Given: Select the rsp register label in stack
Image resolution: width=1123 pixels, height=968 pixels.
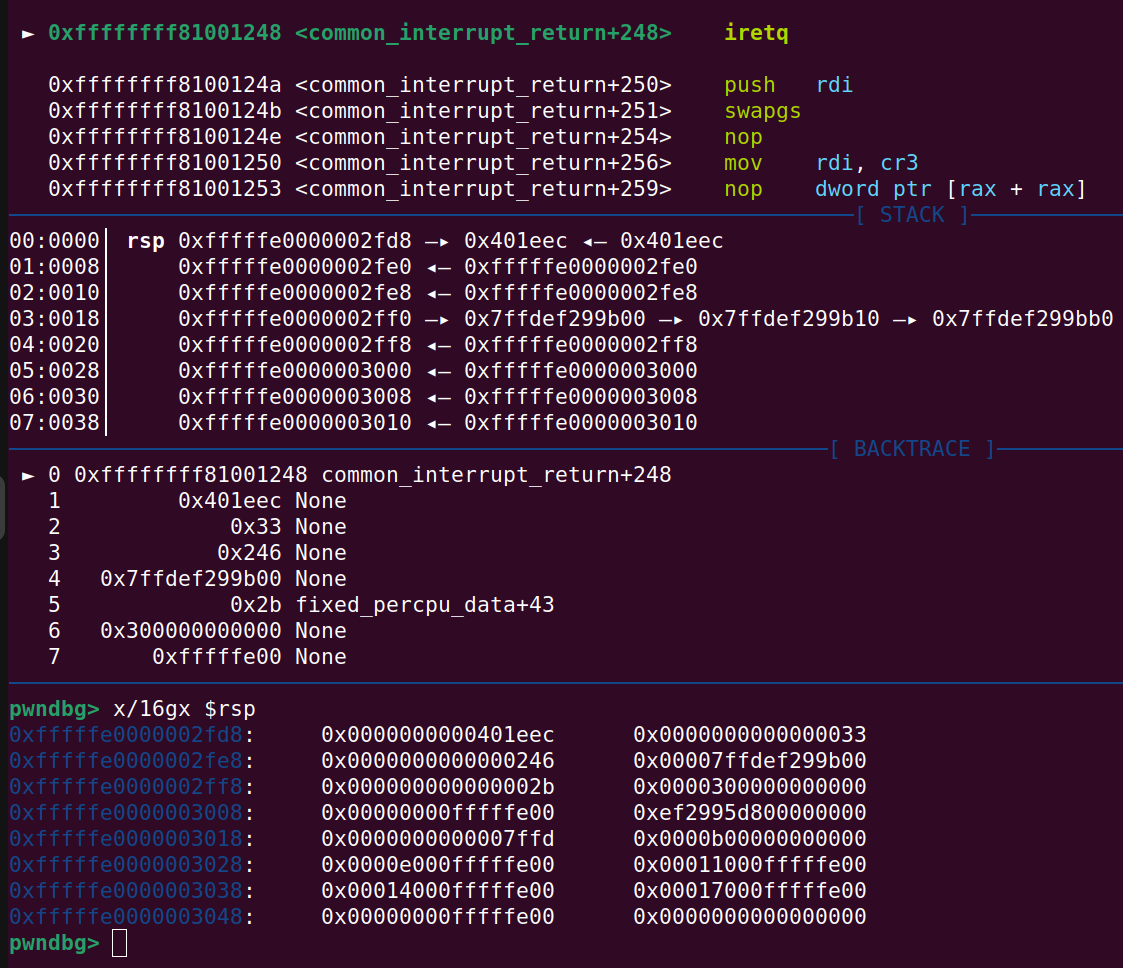Looking at the screenshot, I should pos(146,241).
